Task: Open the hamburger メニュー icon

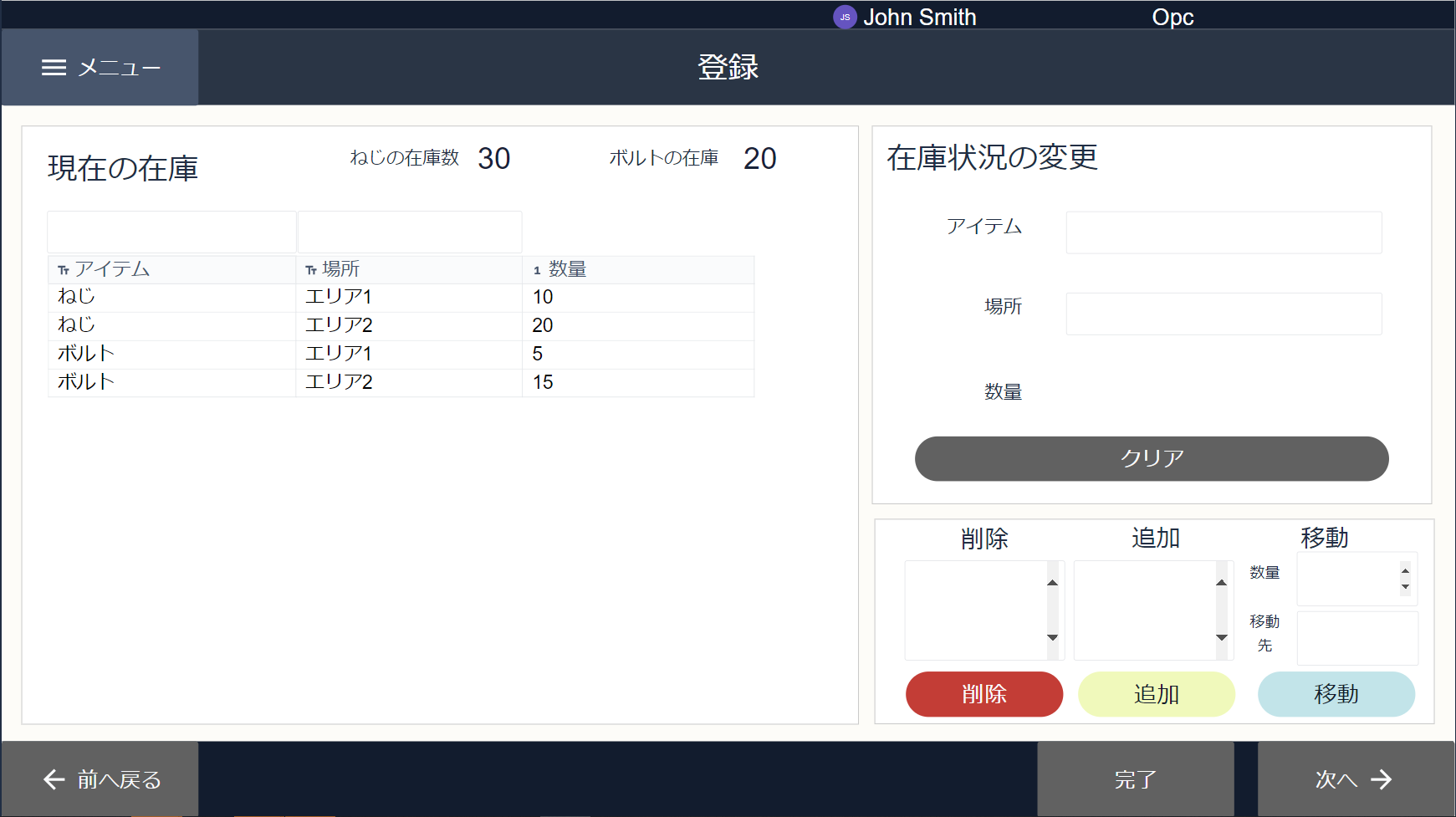Action: (x=54, y=68)
